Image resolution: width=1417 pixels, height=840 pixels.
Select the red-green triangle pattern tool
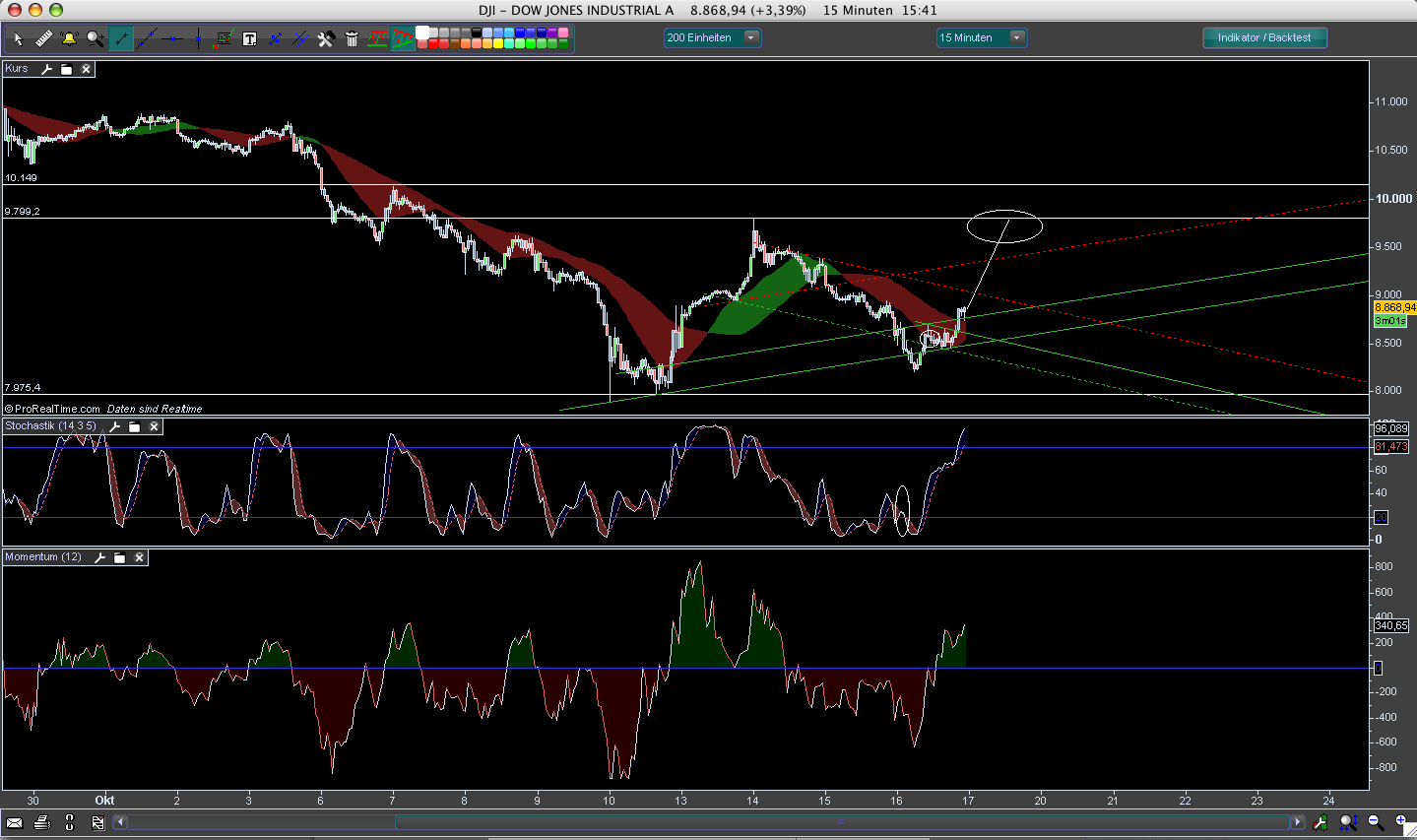tap(403, 38)
